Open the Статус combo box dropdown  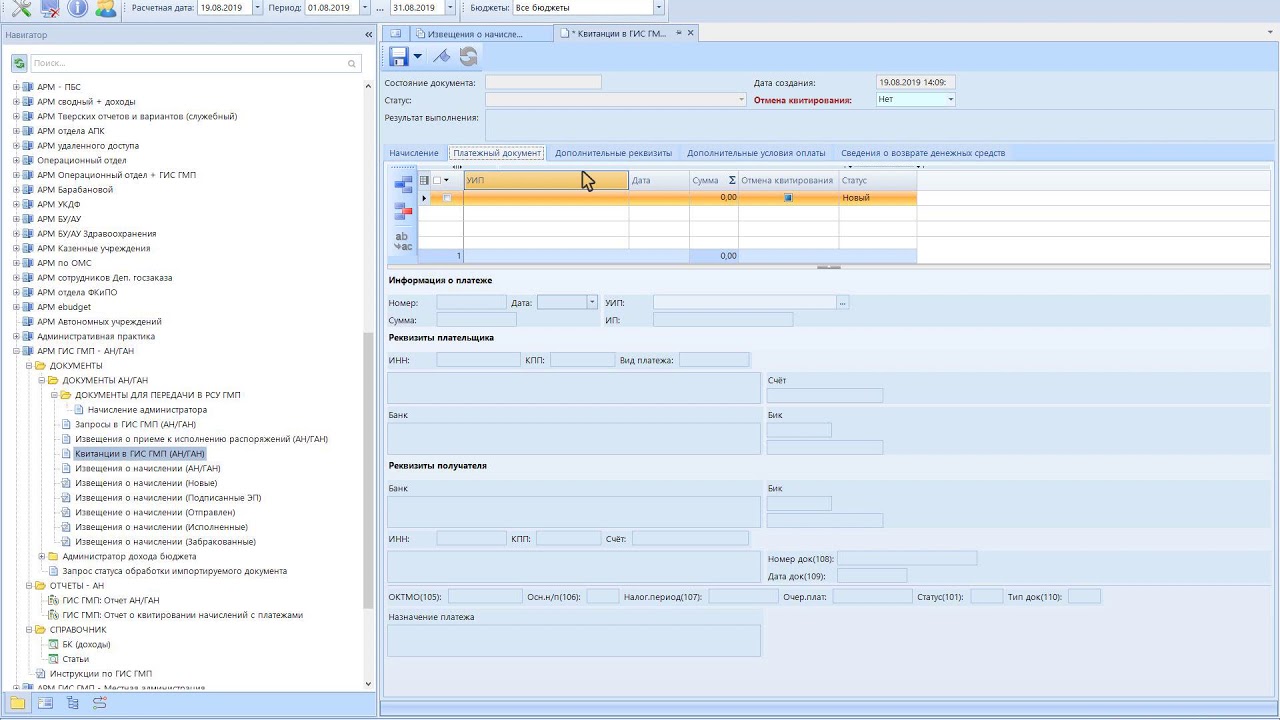741,100
